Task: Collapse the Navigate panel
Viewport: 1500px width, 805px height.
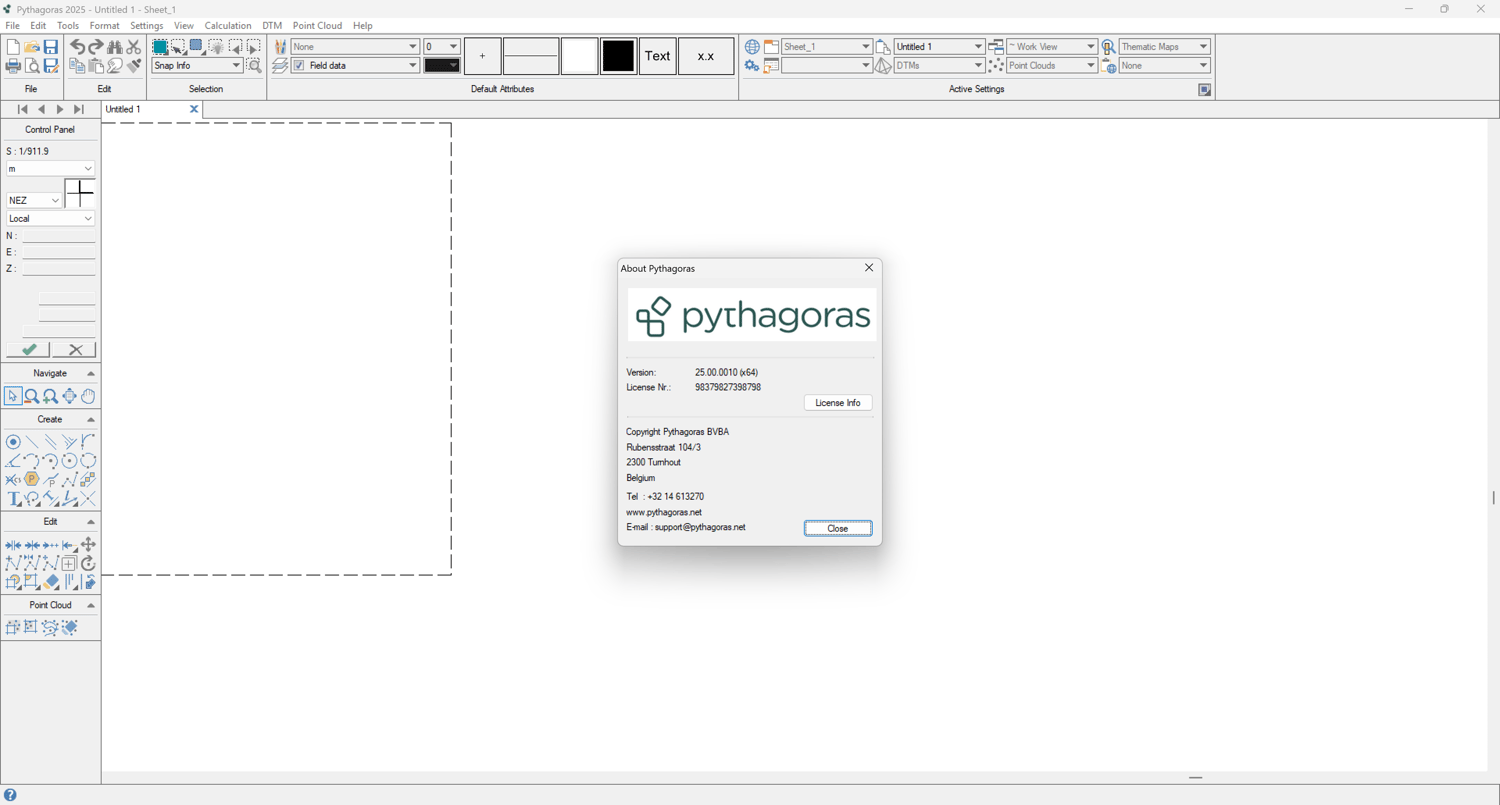Action: click(91, 374)
